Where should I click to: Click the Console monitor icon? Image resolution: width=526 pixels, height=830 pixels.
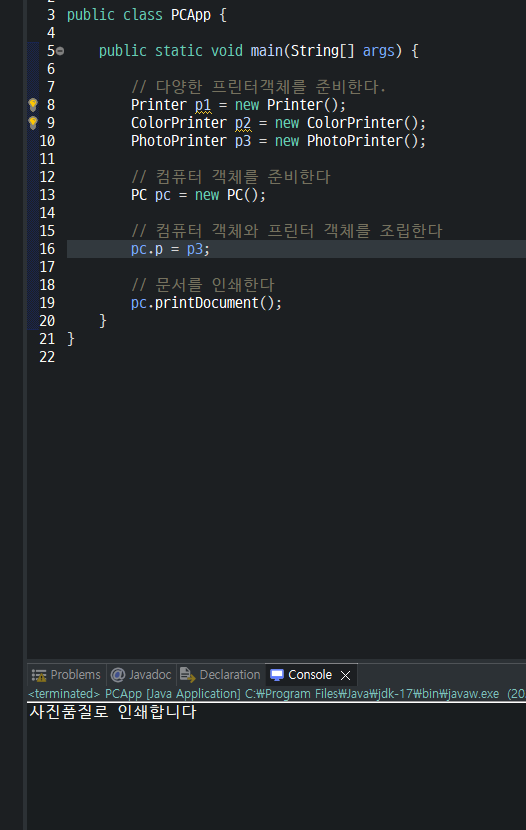coord(277,675)
